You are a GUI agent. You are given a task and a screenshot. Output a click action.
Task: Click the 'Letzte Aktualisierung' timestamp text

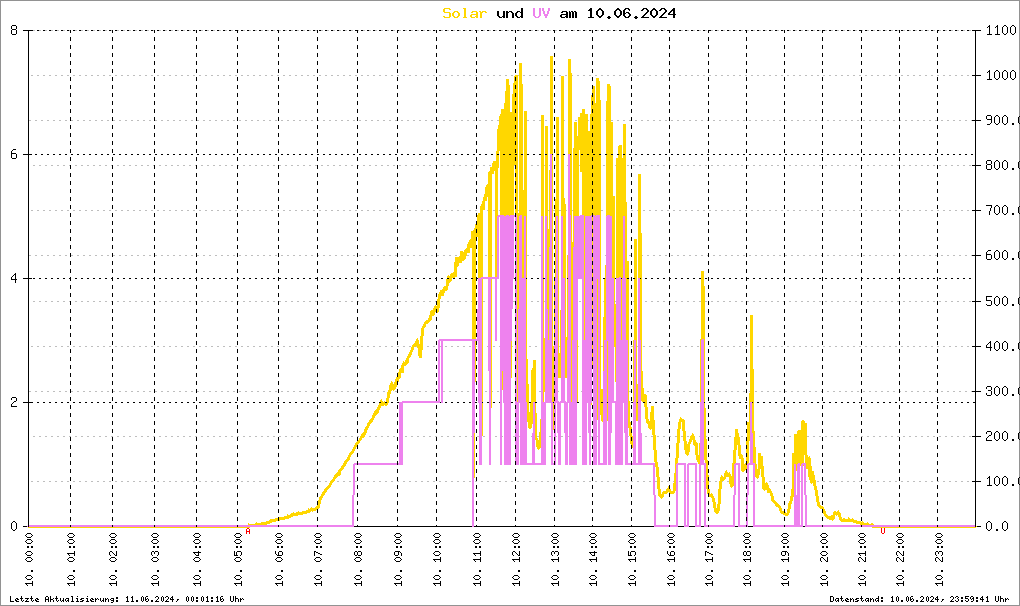[x=127, y=599]
